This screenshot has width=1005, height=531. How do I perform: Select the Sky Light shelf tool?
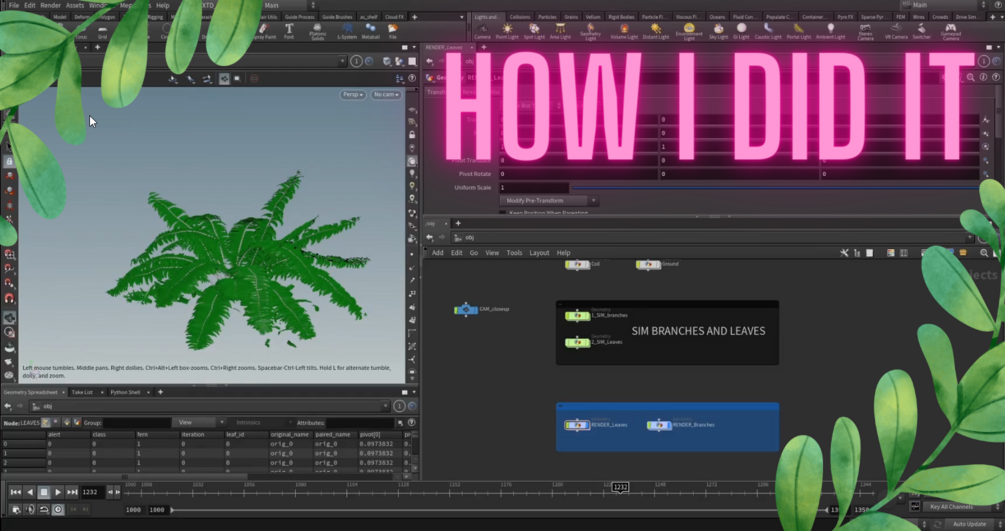click(x=718, y=31)
